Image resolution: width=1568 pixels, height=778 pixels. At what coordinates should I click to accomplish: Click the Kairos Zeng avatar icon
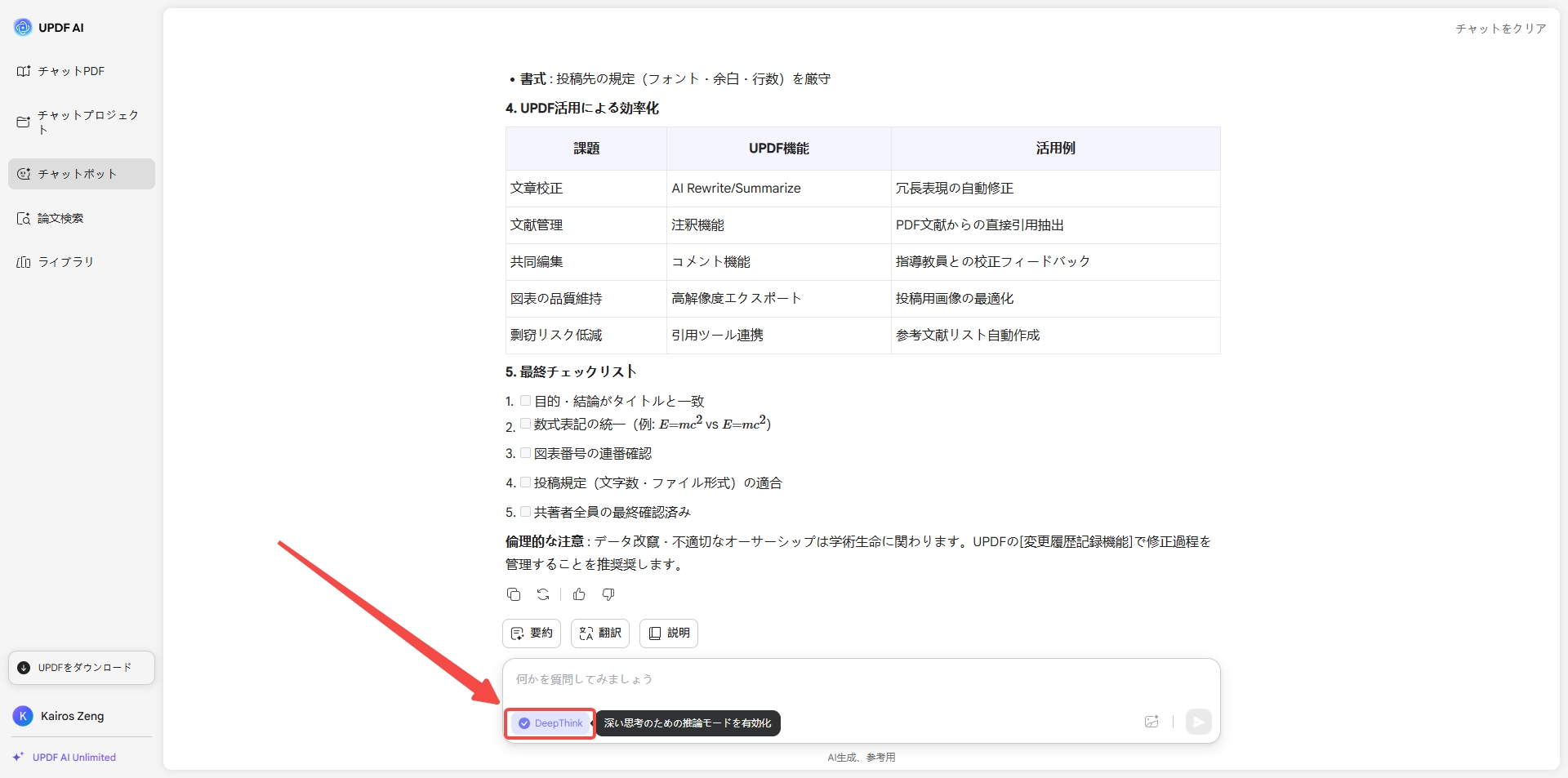click(23, 716)
